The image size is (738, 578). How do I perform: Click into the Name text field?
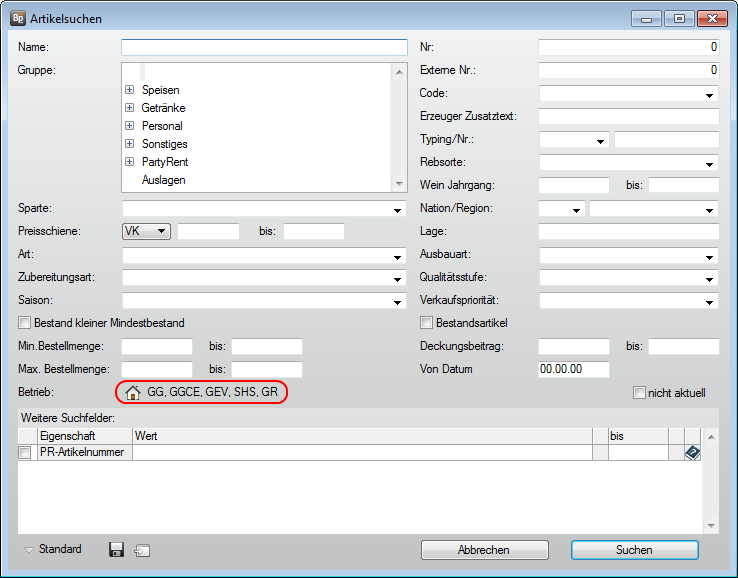pos(264,48)
